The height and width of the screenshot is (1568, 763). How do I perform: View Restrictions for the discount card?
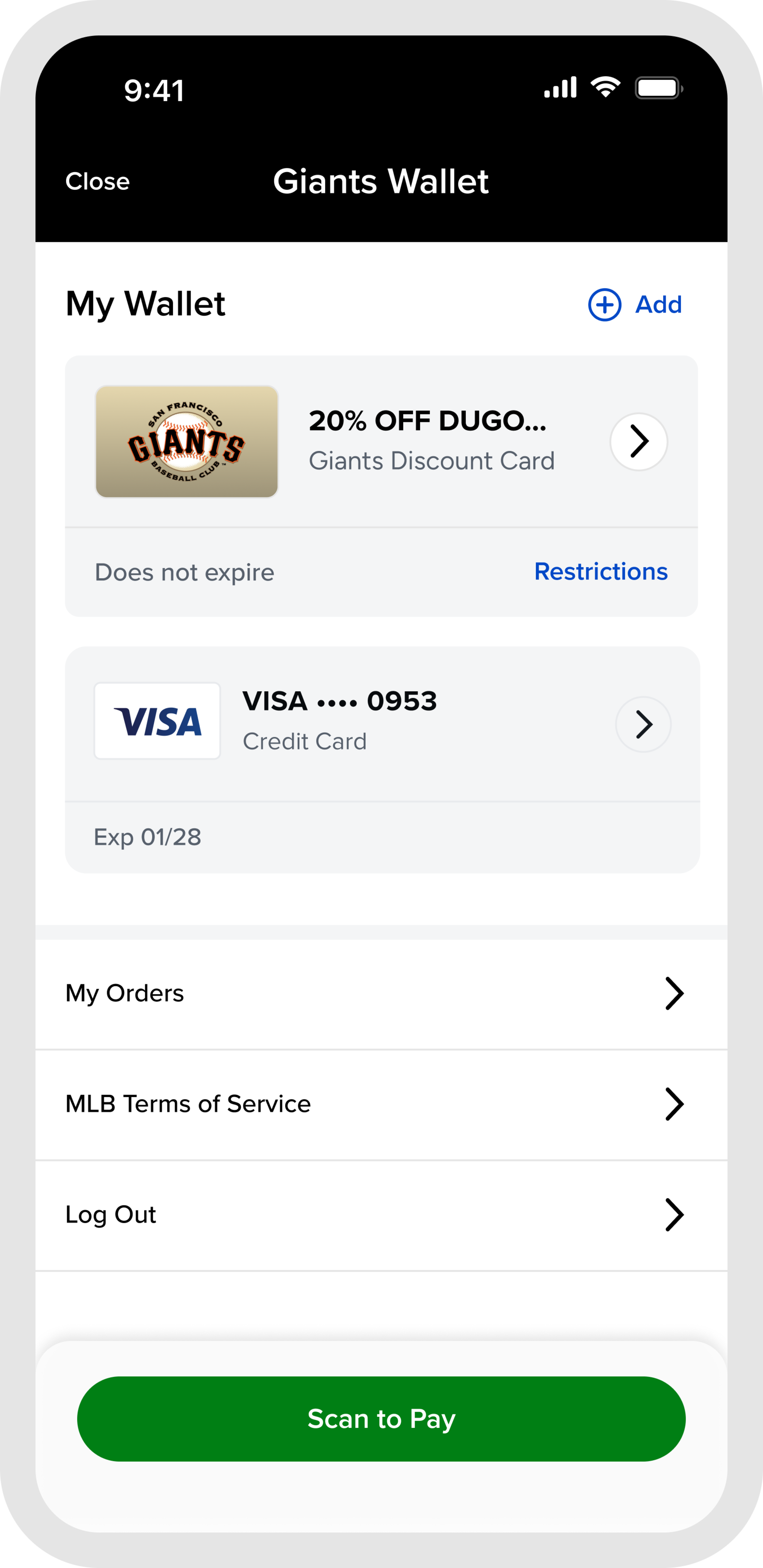coord(601,572)
